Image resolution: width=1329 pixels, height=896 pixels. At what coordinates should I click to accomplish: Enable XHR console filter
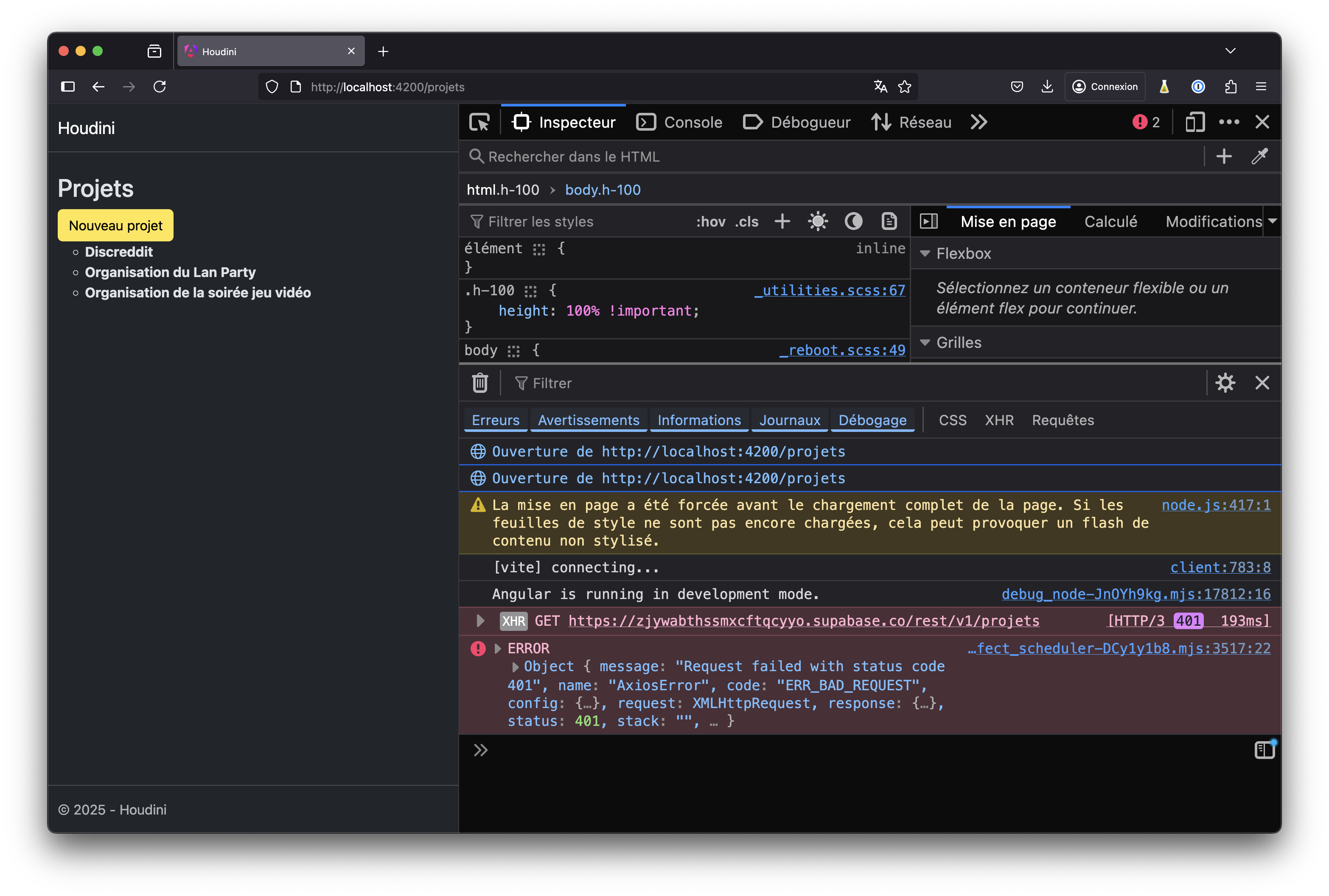pos(999,420)
